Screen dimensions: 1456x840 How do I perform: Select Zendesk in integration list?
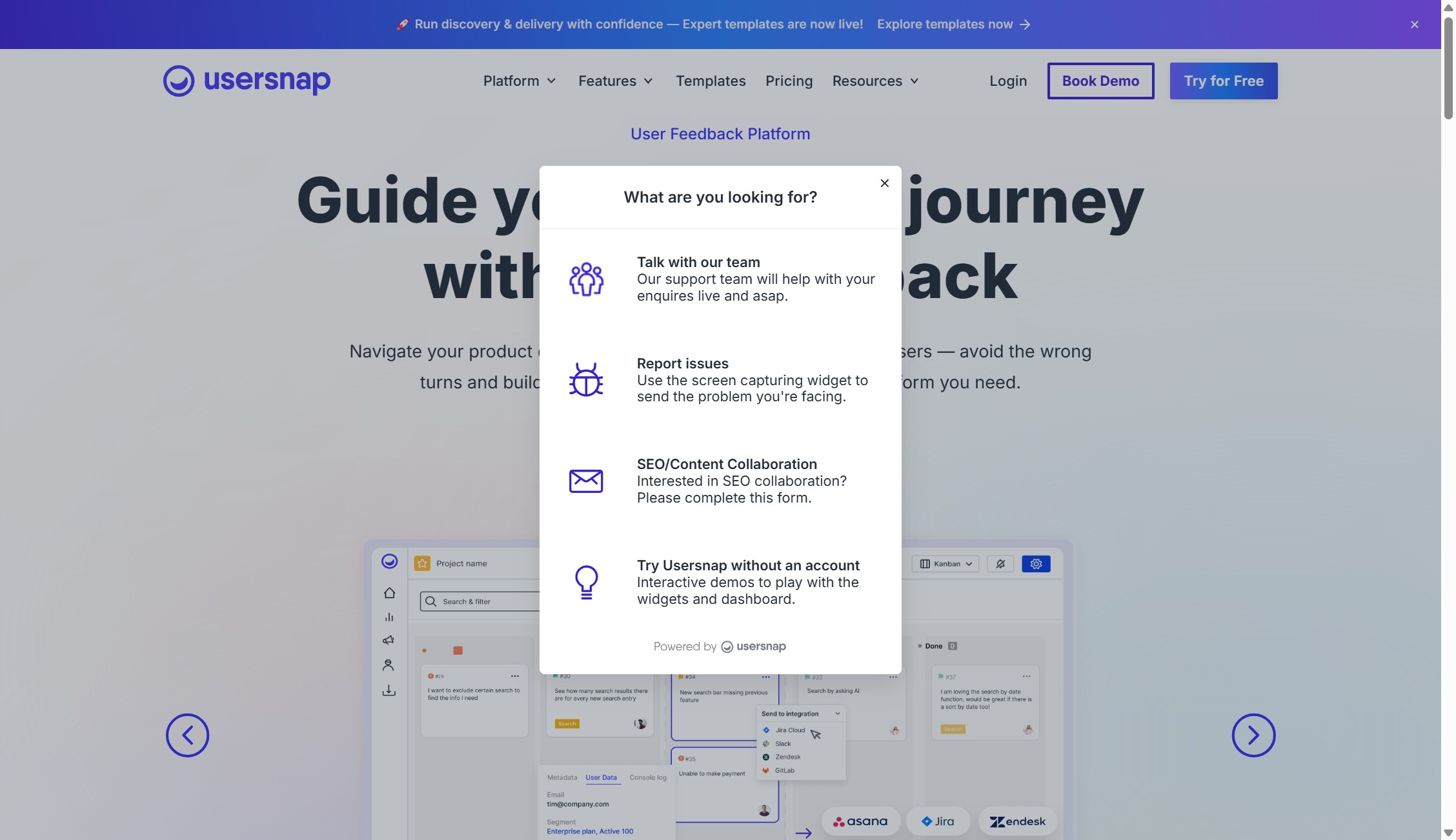(788, 757)
